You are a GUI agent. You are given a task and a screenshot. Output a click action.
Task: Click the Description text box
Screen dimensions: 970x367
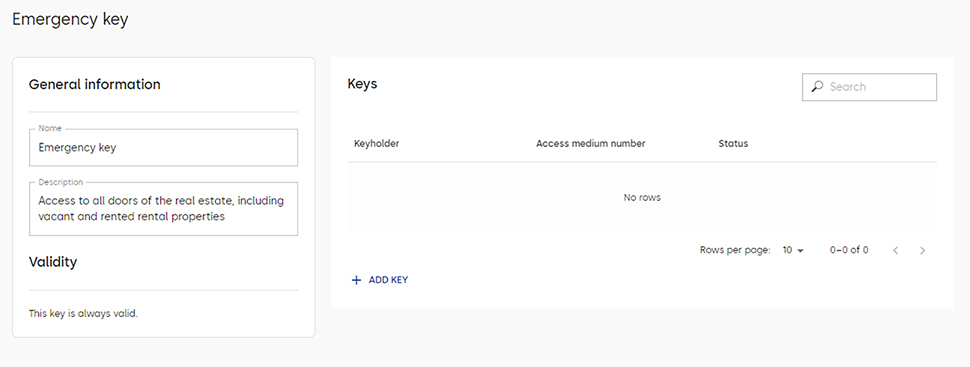click(x=163, y=209)
